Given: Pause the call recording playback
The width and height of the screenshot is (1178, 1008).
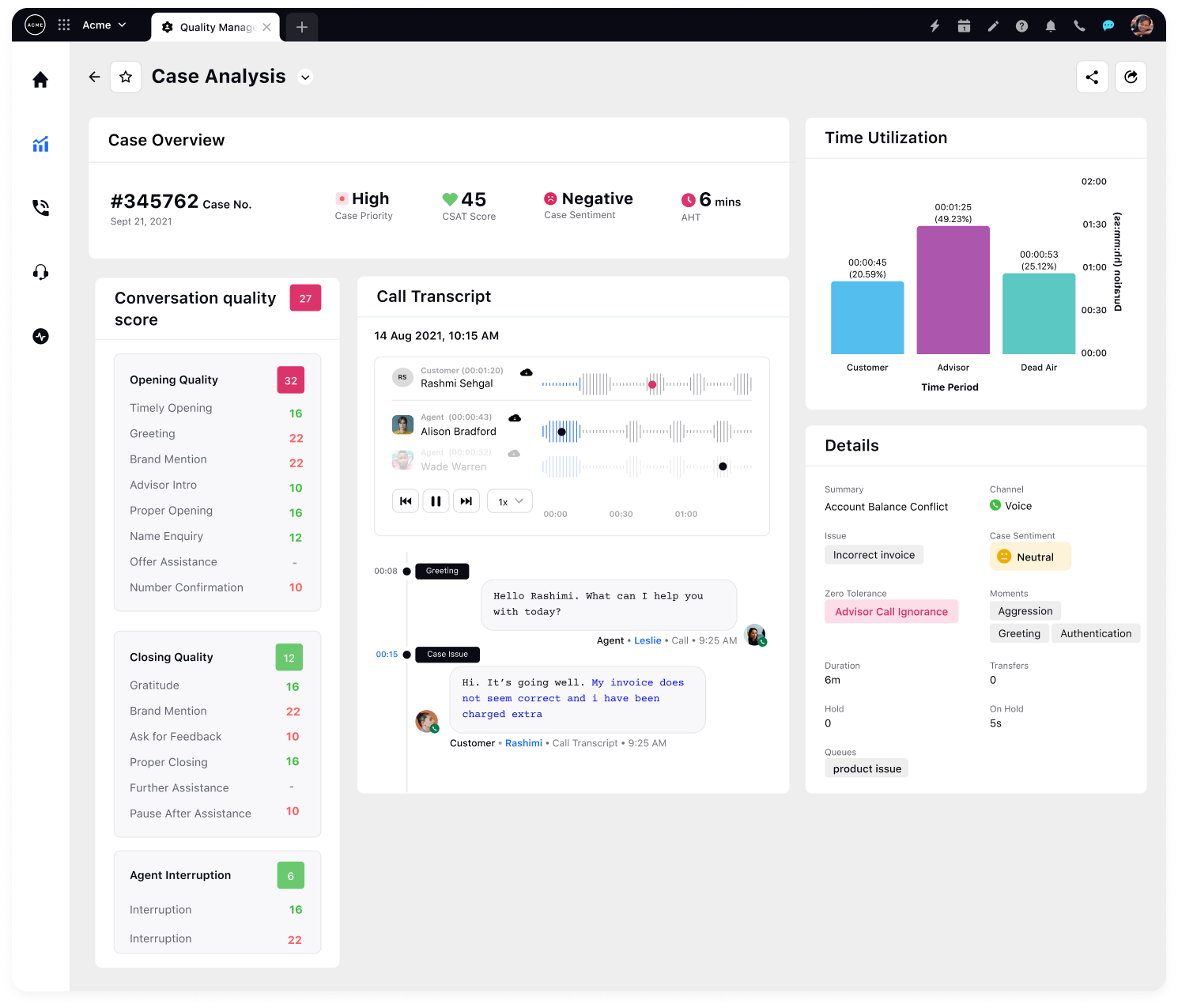Looking at the screenshot, I should pos(436,500).
